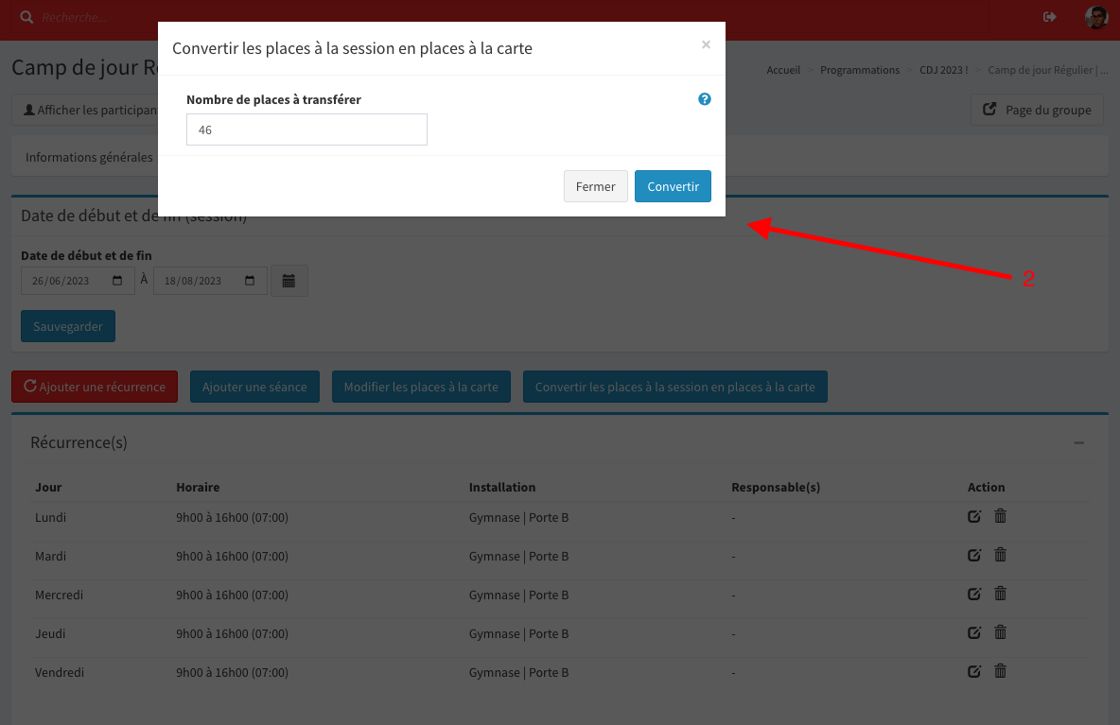Delete the Vendredi recurrence
Image resolution: width=1120 pixels, height=725 pixels.
click(1000, 672)
